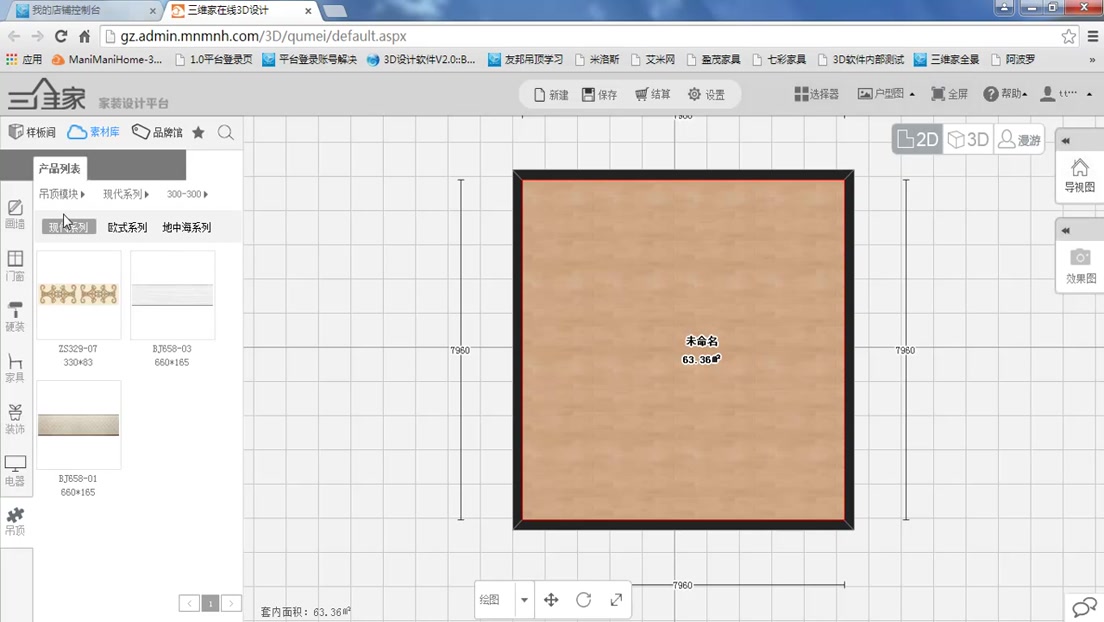The height and width of the screenshot is (622, 1104).
Task: Select the 吊顶 ceiling tool in sidebar
Action: coord(15,520)
